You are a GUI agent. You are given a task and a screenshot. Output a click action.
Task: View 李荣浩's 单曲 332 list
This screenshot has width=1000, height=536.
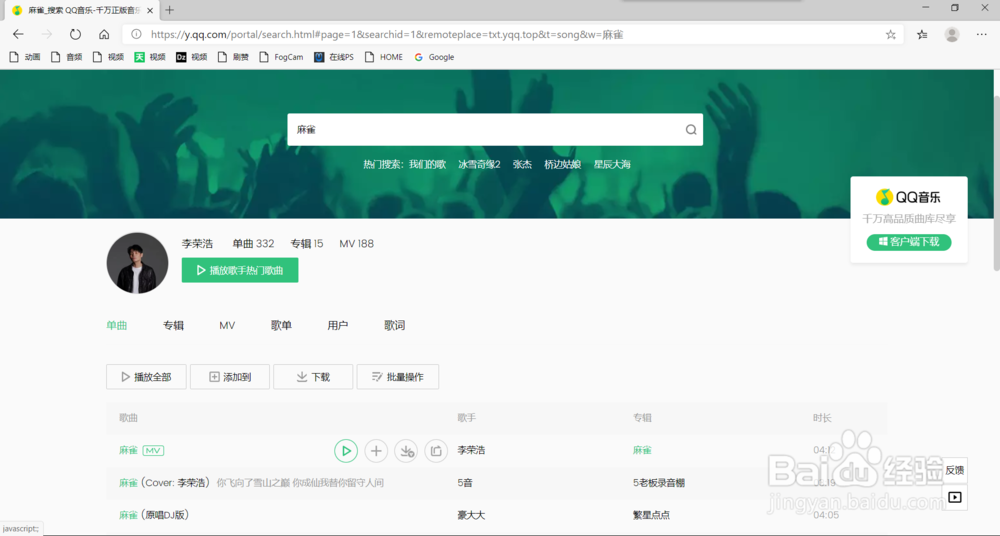[x=253, y=243]
